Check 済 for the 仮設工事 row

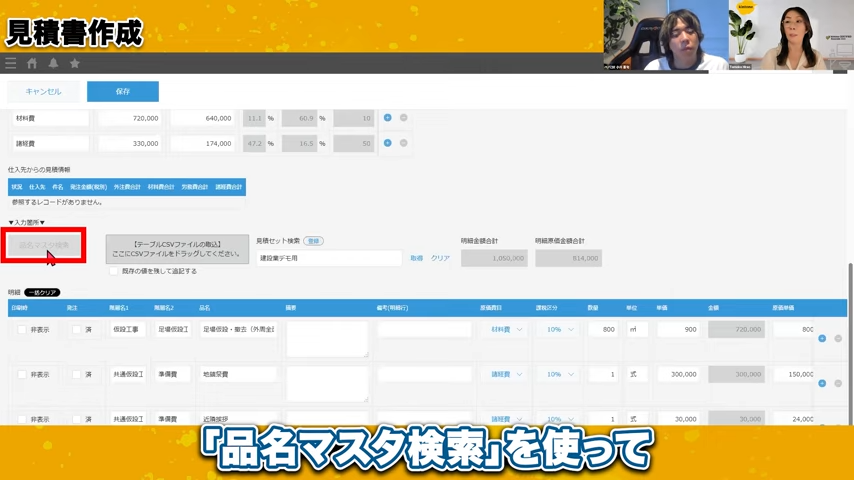(76, 330)
